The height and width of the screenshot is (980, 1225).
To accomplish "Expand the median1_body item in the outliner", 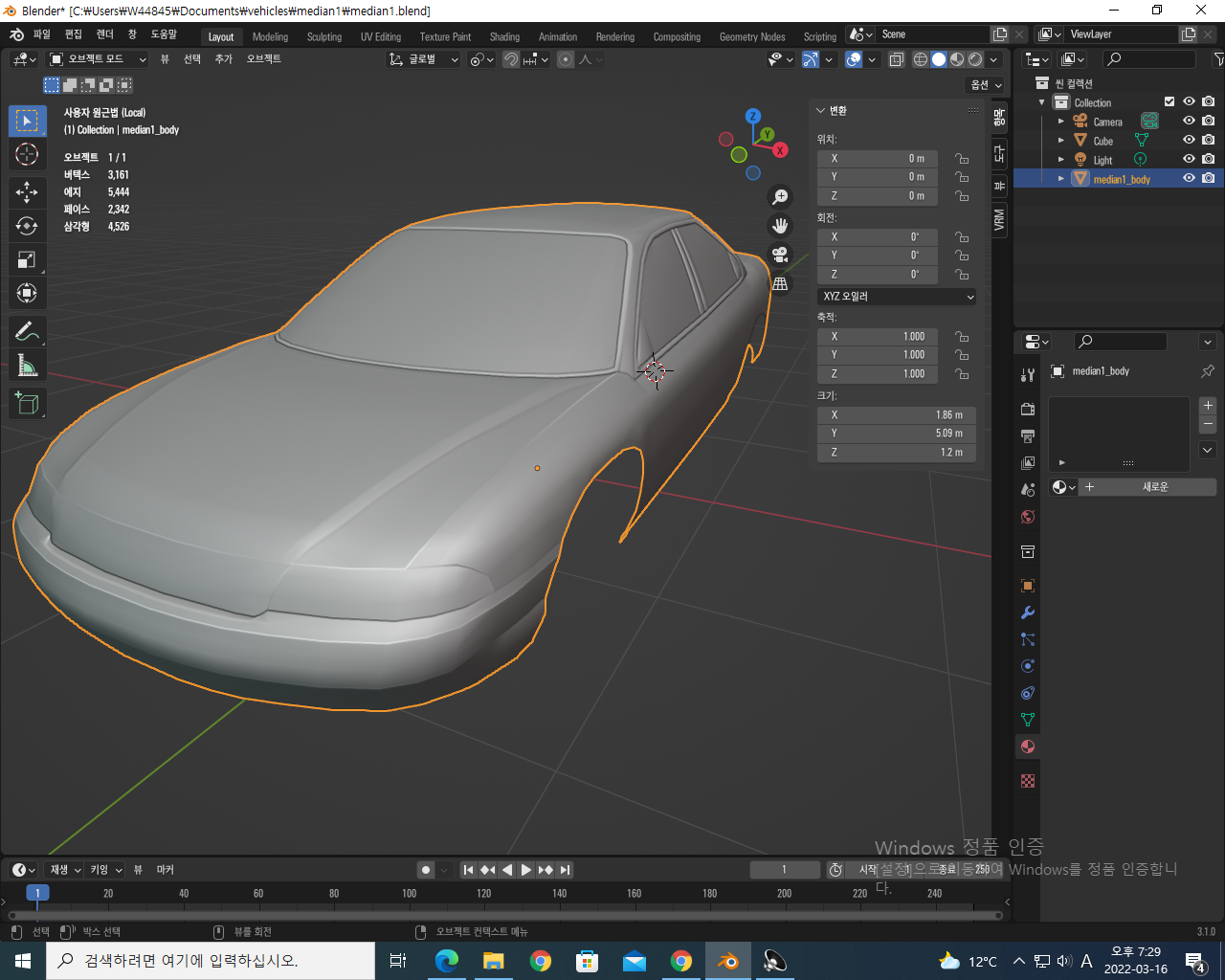I will click(1060, 179).
